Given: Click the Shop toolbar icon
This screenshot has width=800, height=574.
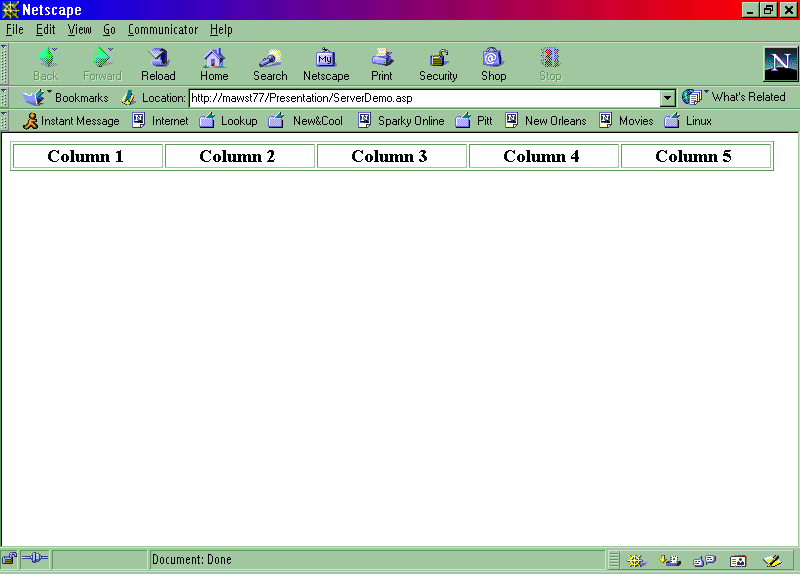Looking at the screenshot, I should [x=493, y=64].
